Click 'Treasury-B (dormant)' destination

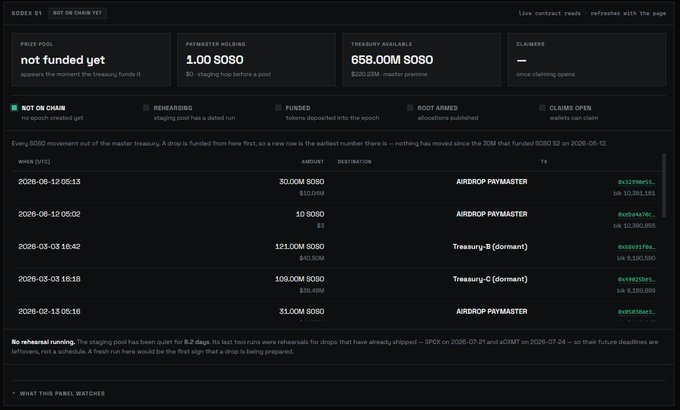point(490,247)
